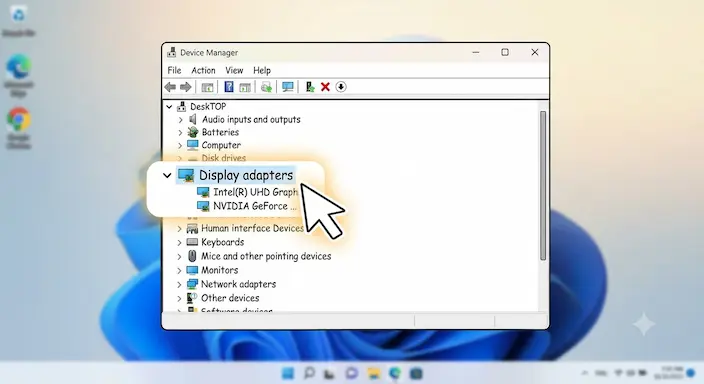
Task: Click the Forward arrow in the toolbar
Action: click(185, 87)
